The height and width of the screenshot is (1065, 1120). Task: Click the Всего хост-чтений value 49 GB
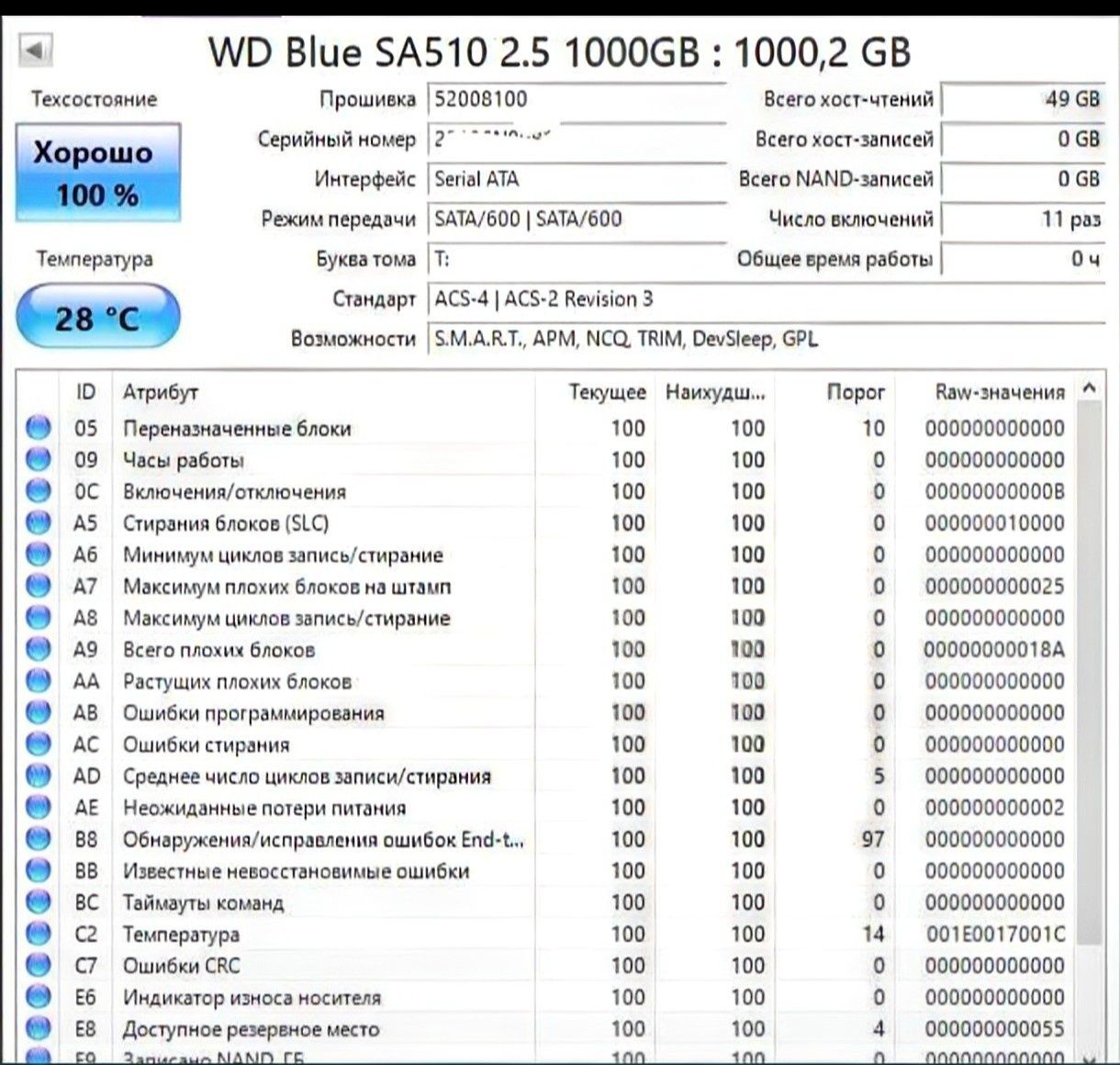1023,98
